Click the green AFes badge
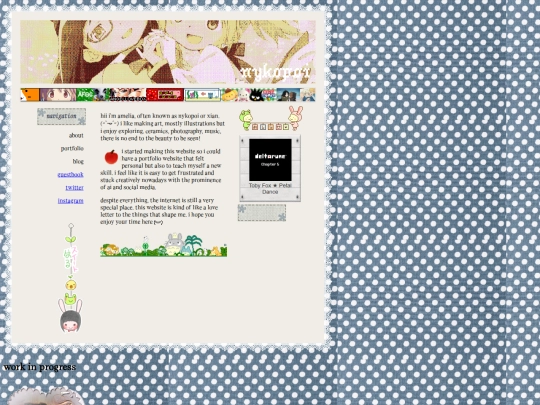The width and height of the screenshot is (540, 405). coord(93,95)
